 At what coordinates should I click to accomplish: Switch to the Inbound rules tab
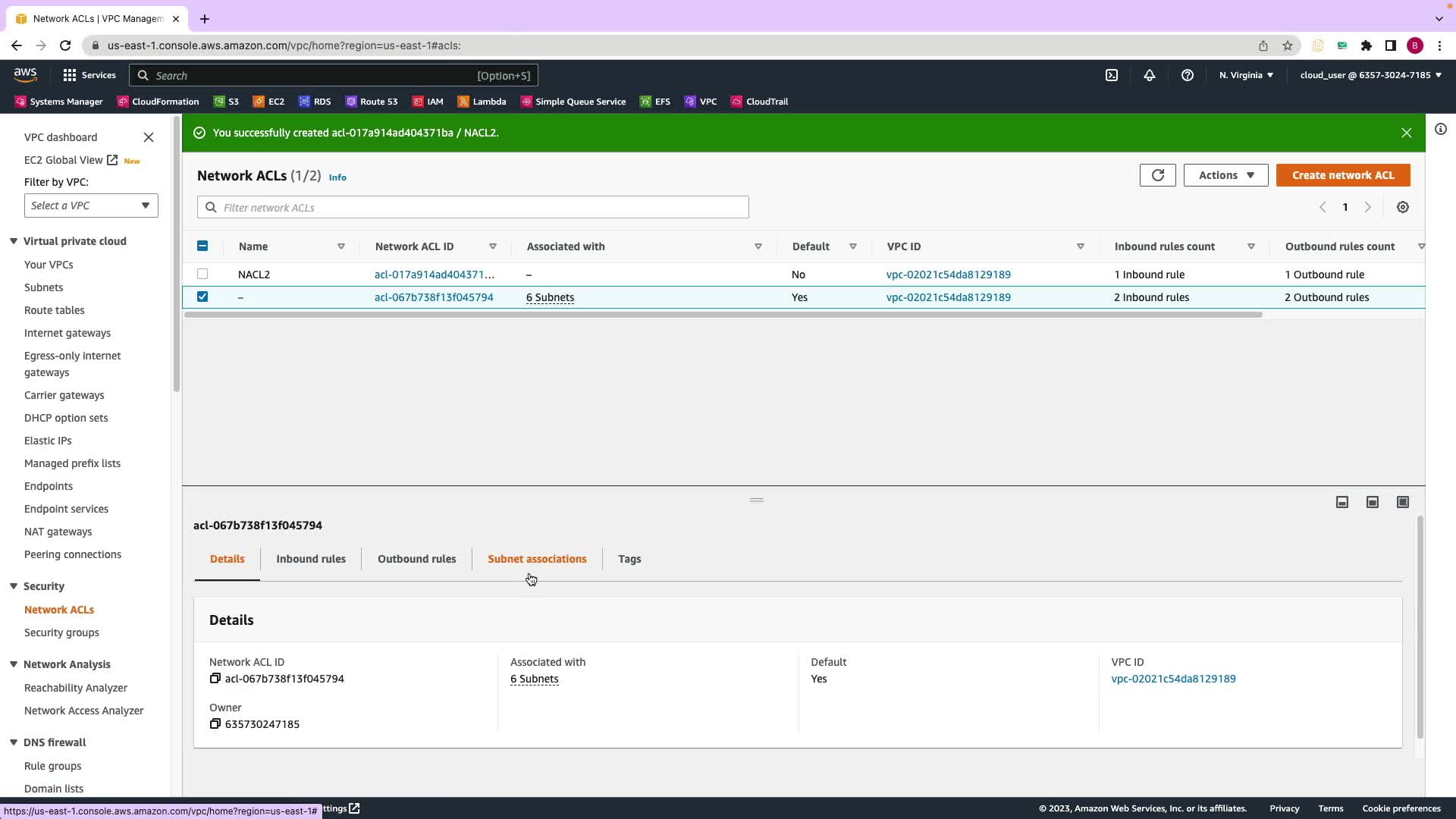[x=311, y=559]
